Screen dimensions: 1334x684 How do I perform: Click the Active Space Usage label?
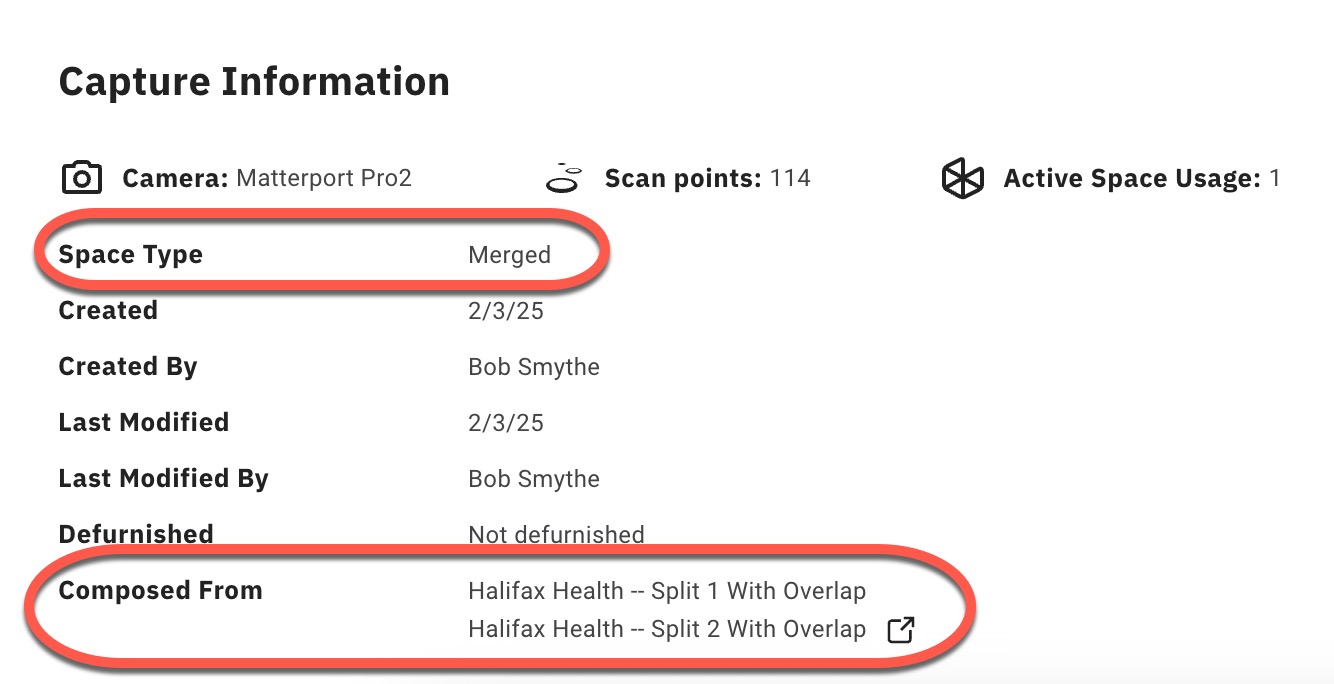pos(1132,179)
